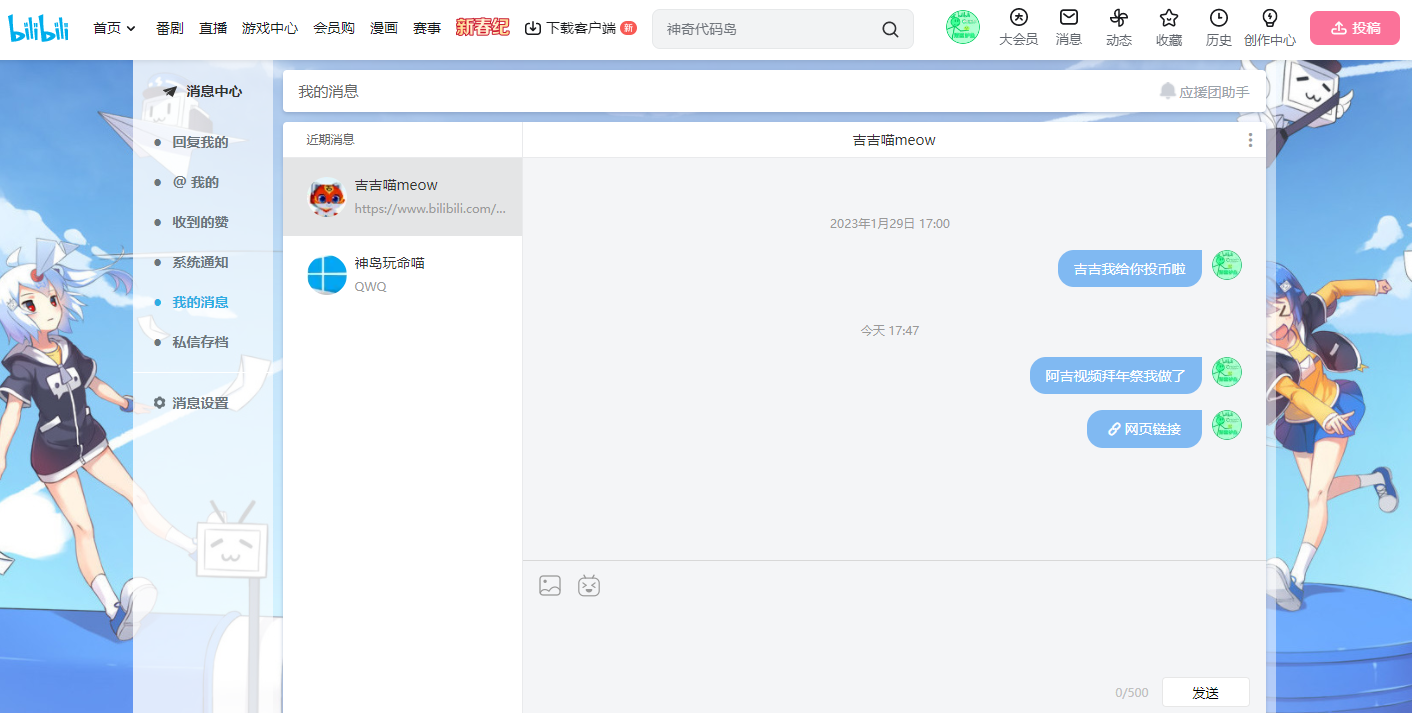Select 系统通知 in sidebar

[x=200, y=262]
